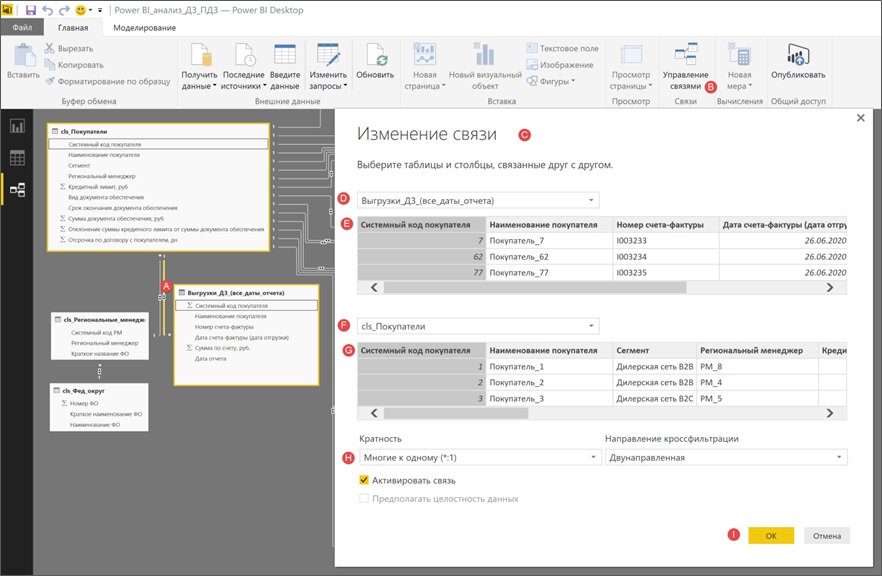Close the Изменение связи dialog
The width and height of the screenshot is (882, 576).
[861, 118]
